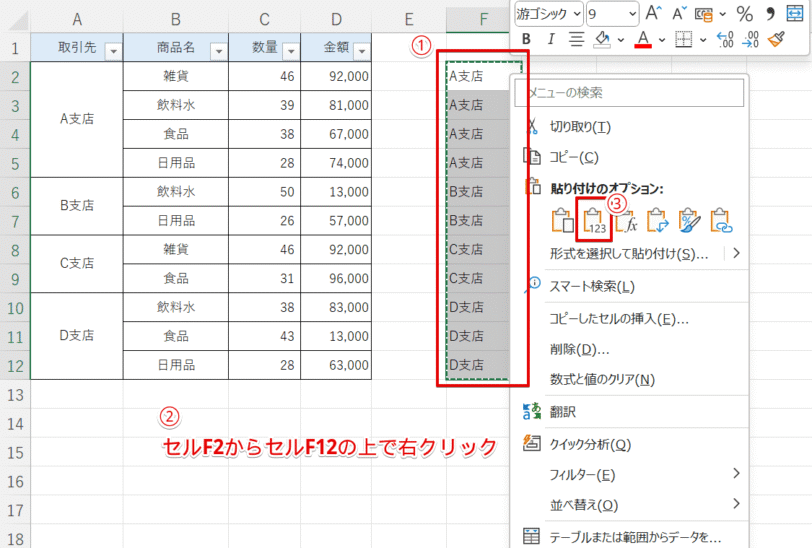The height and width of the screenshot is (548, 812).
Task: Toggle bold formatting in mini toolbar
Action: pos(526,39)
